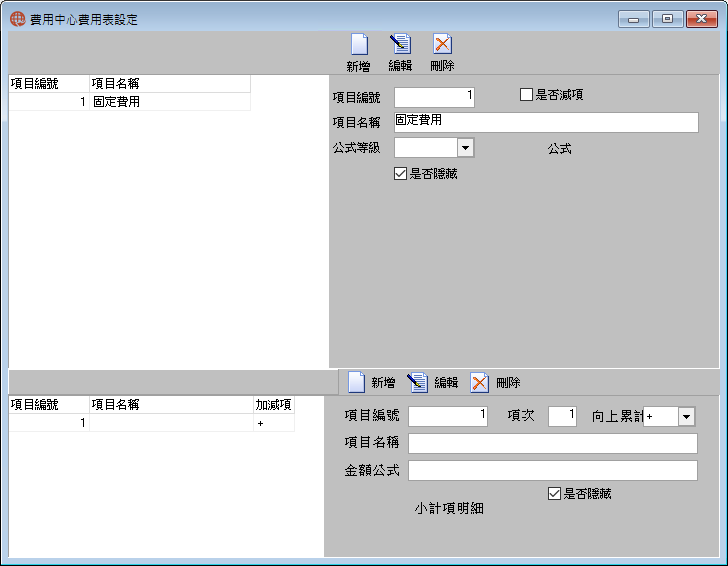Click the lower list 項目編號 column header

(x=49, y=405)
